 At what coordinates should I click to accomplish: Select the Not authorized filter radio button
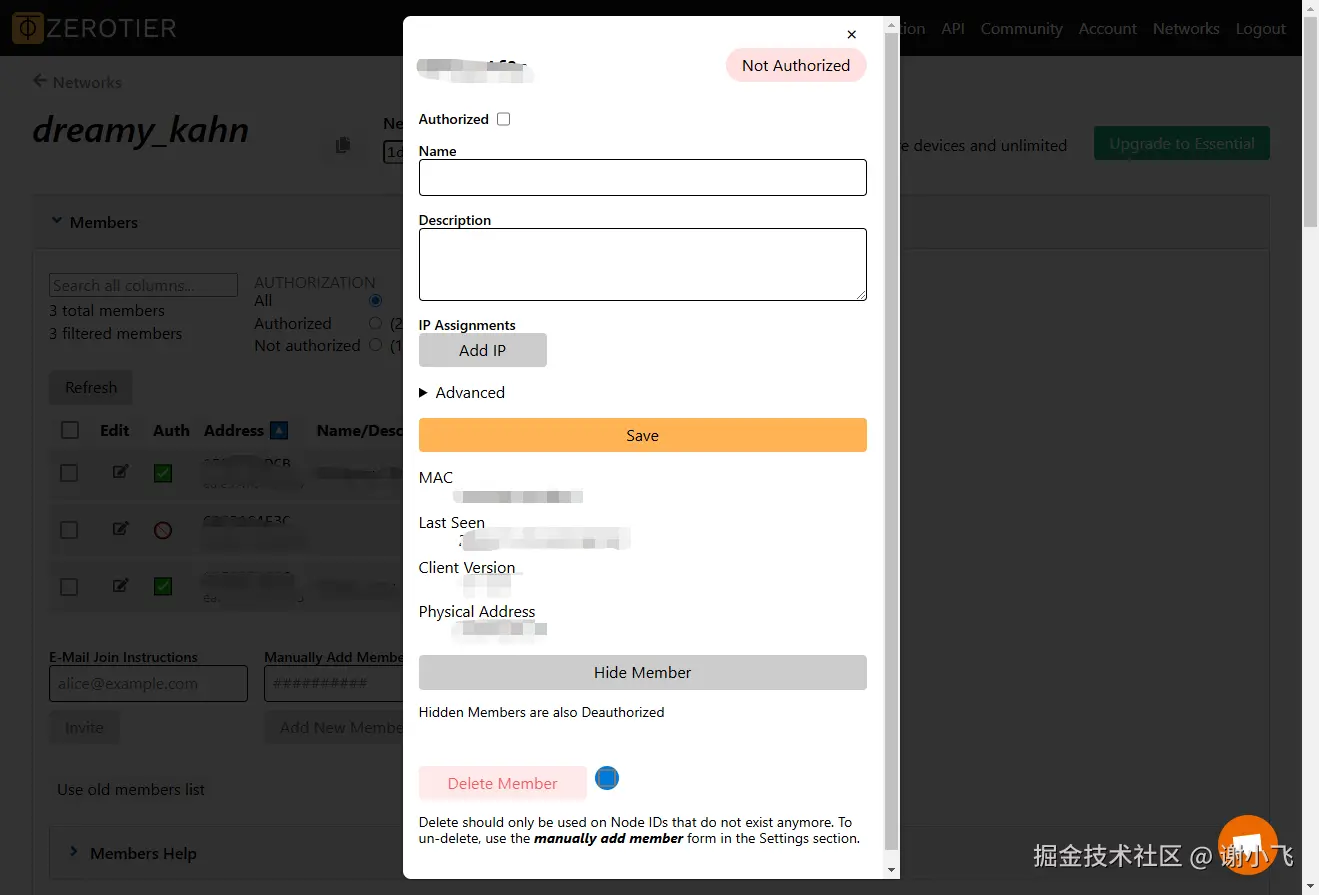click(x=375, y=346)
